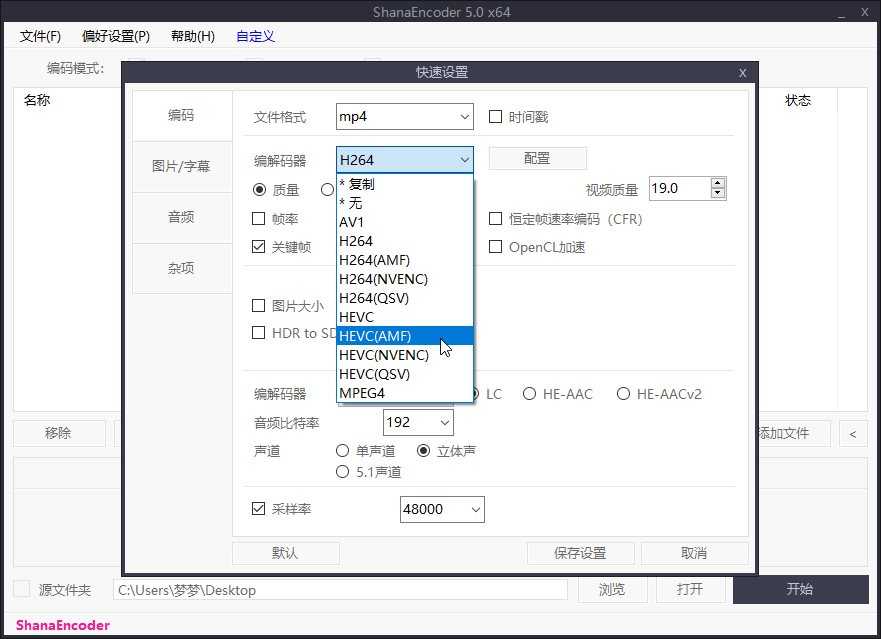Enable the 时间戳 timestamp checkbox

[x=495, y=116]
